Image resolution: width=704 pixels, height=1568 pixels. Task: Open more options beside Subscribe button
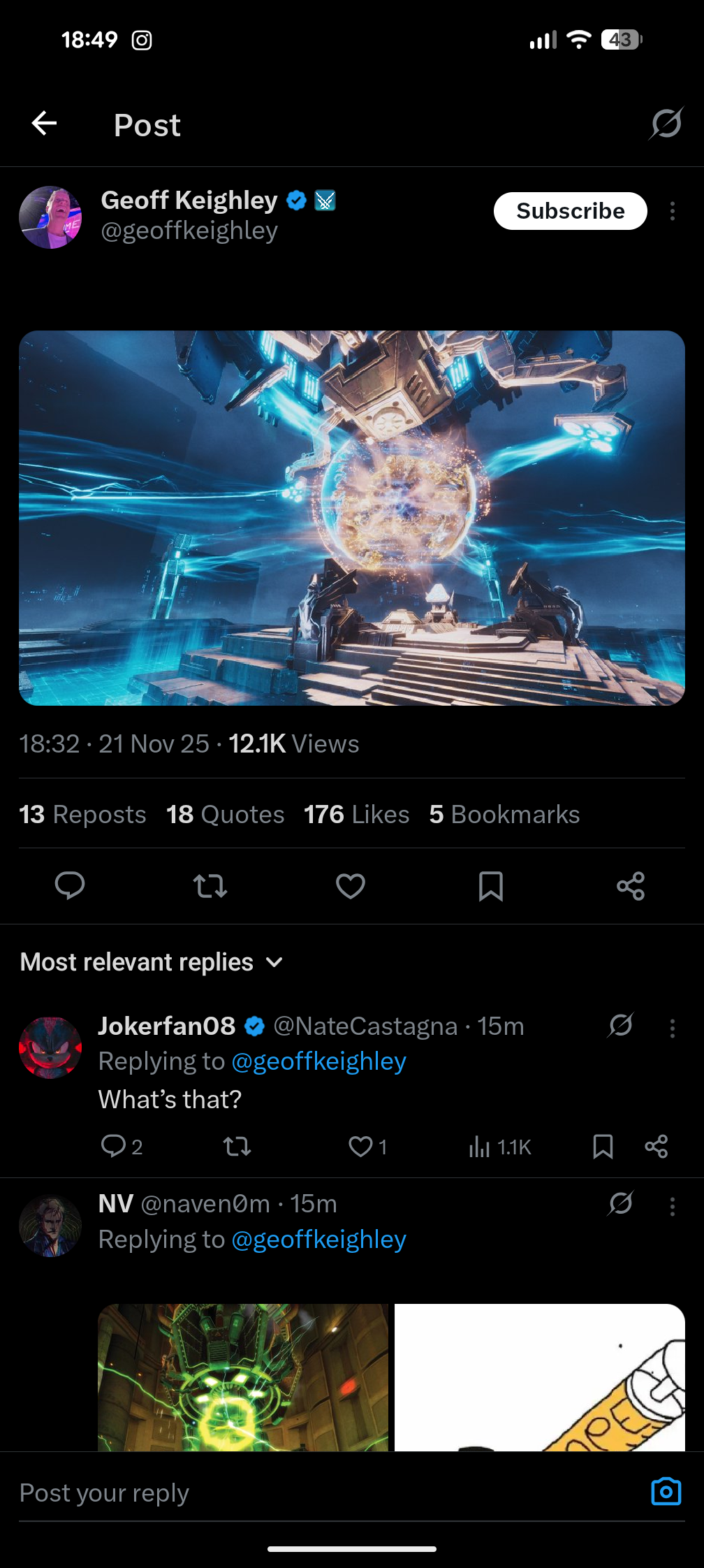click(673, 211)
